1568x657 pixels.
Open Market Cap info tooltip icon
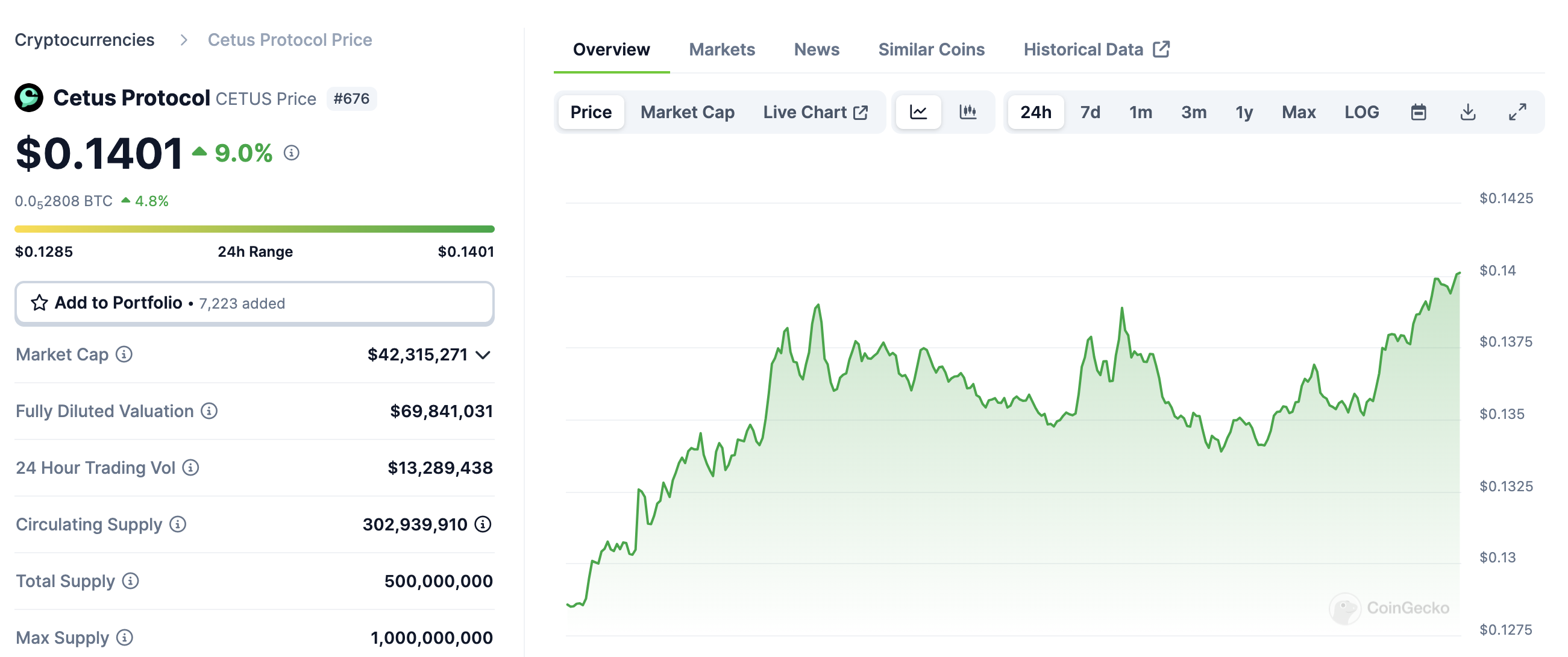click(124, 354)
